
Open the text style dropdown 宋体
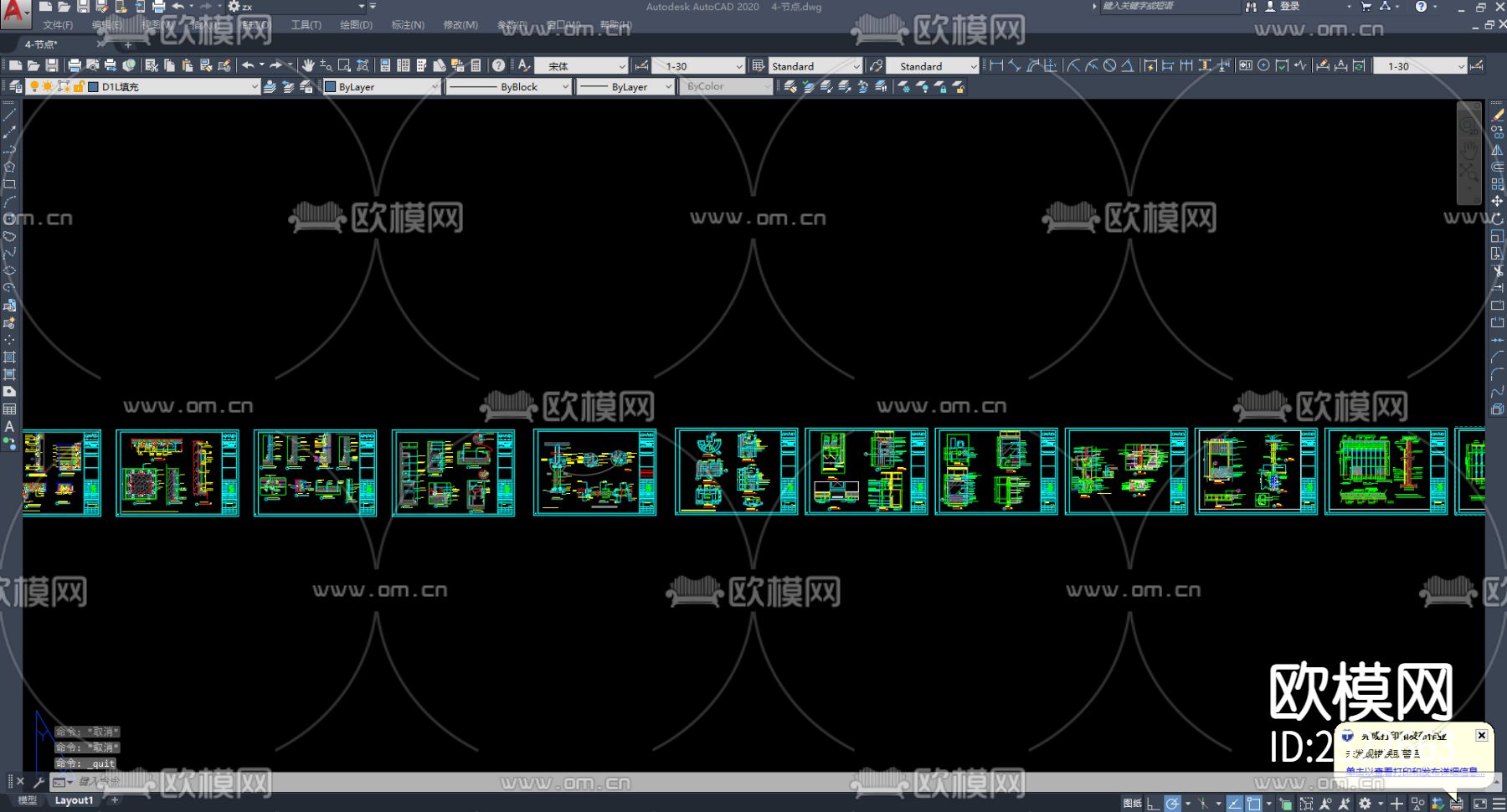tap(581, 65)
